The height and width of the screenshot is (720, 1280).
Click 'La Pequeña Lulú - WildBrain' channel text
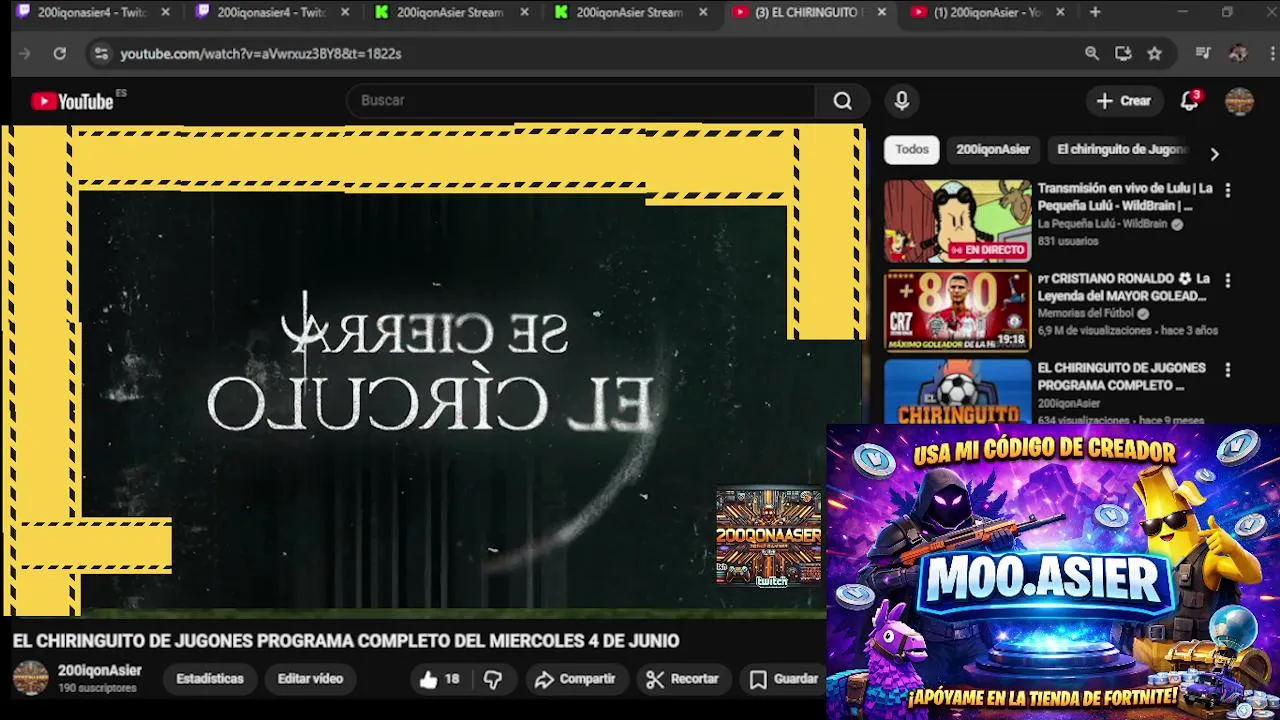1102,224
